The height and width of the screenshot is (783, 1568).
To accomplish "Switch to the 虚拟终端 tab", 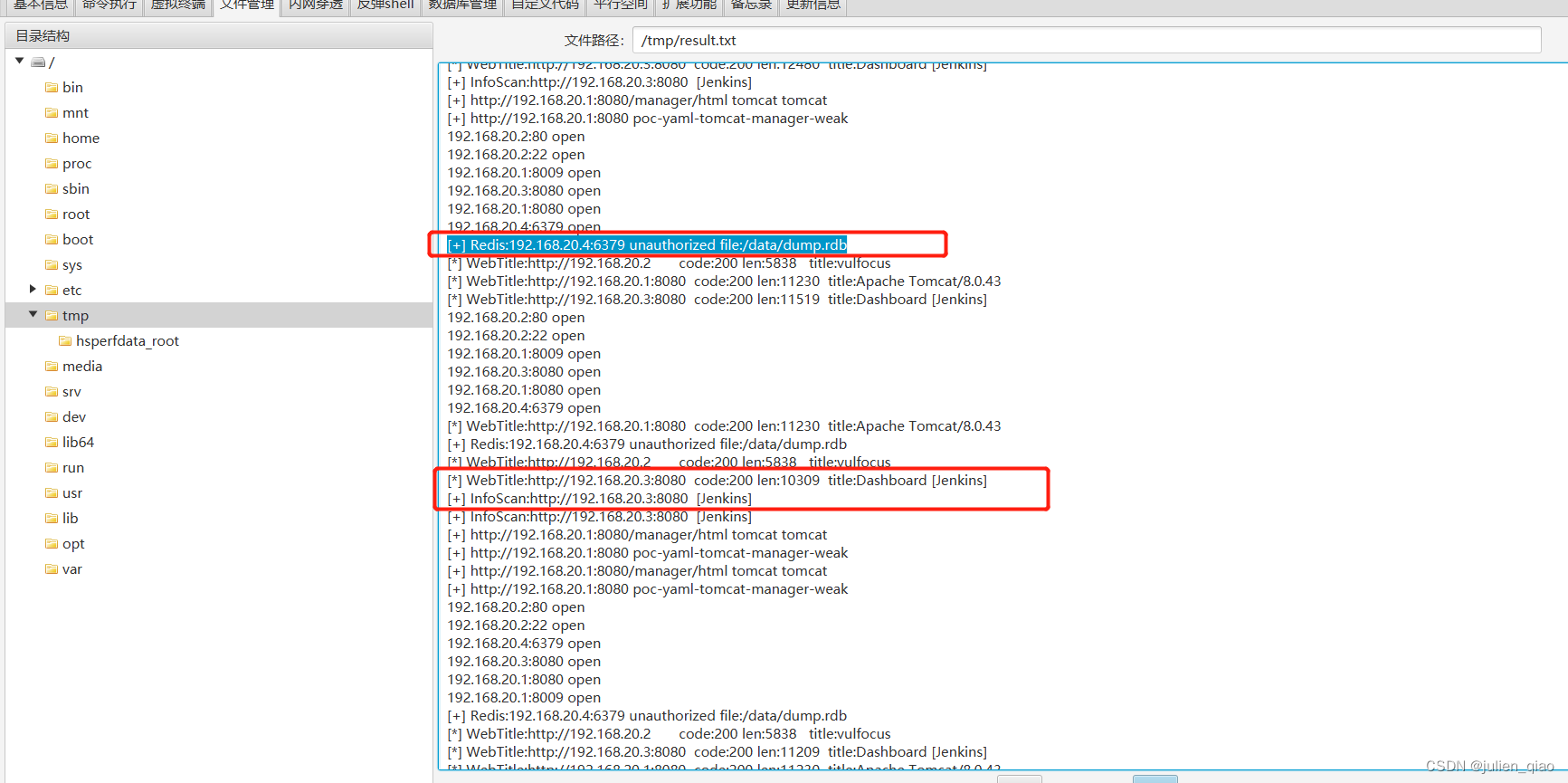I will point(178,5).
